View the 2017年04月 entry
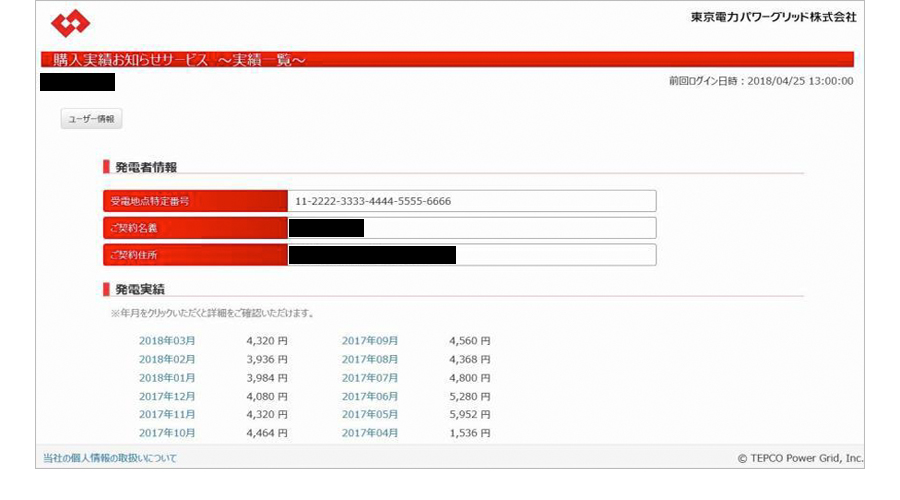This screenshot has width=900, height=500. point(370,433)
